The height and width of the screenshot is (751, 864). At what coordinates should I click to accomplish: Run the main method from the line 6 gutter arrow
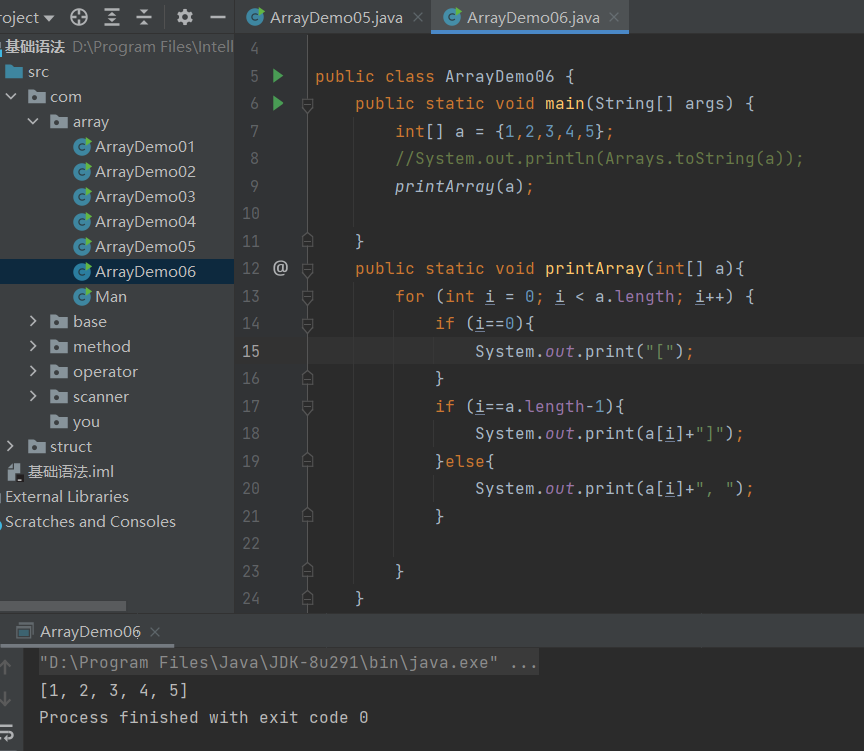point(279,103)
